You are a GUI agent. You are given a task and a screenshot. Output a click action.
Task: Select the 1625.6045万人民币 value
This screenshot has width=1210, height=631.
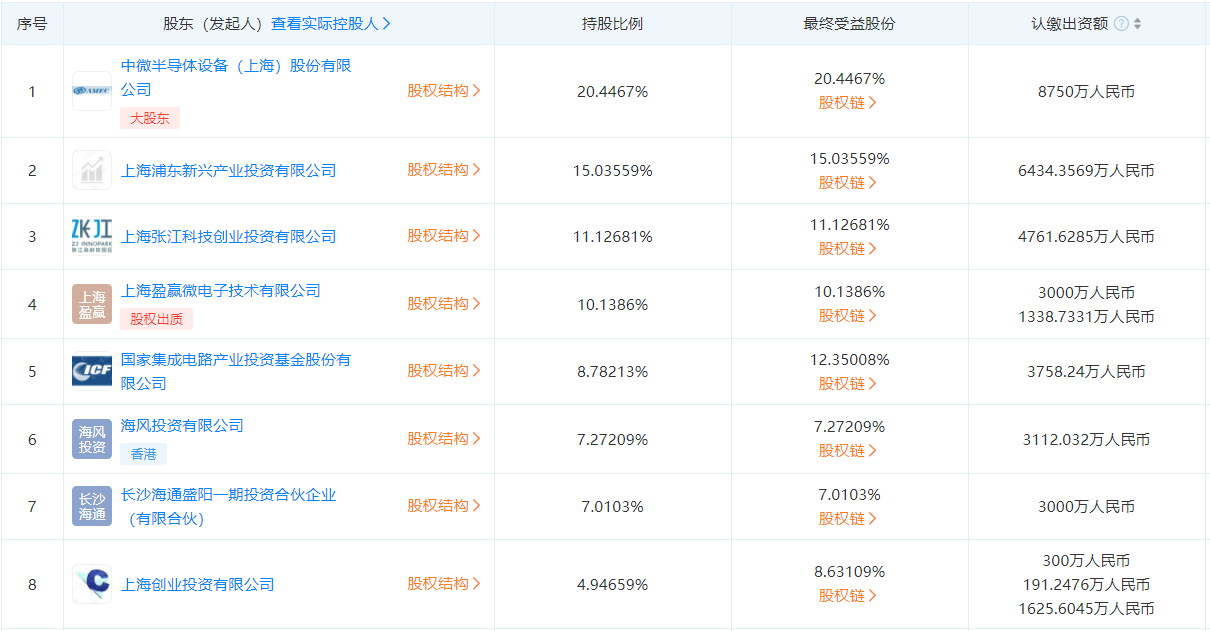[1086, 609]
